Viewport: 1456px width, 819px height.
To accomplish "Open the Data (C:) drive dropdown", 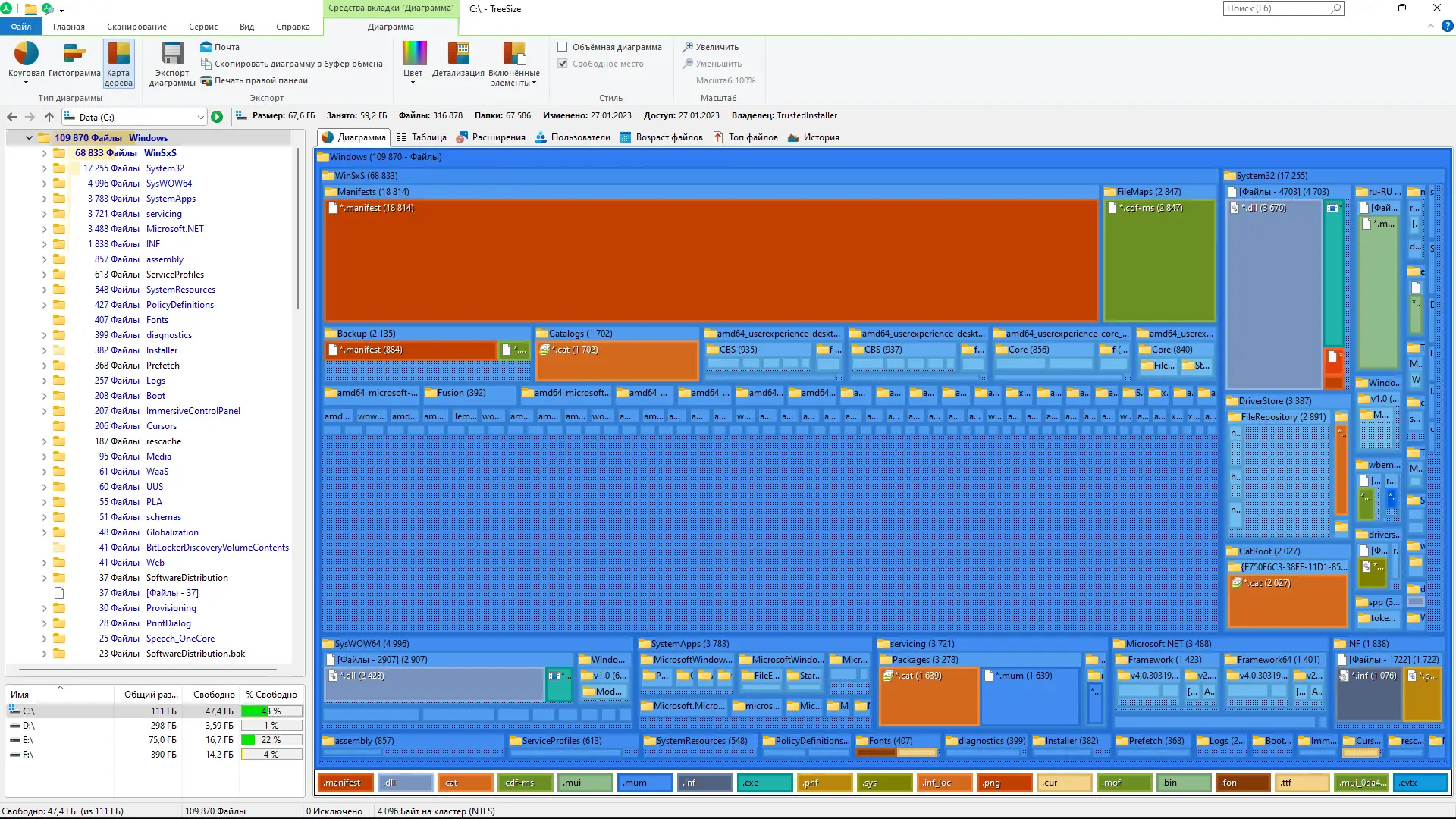I will point(200,117).
